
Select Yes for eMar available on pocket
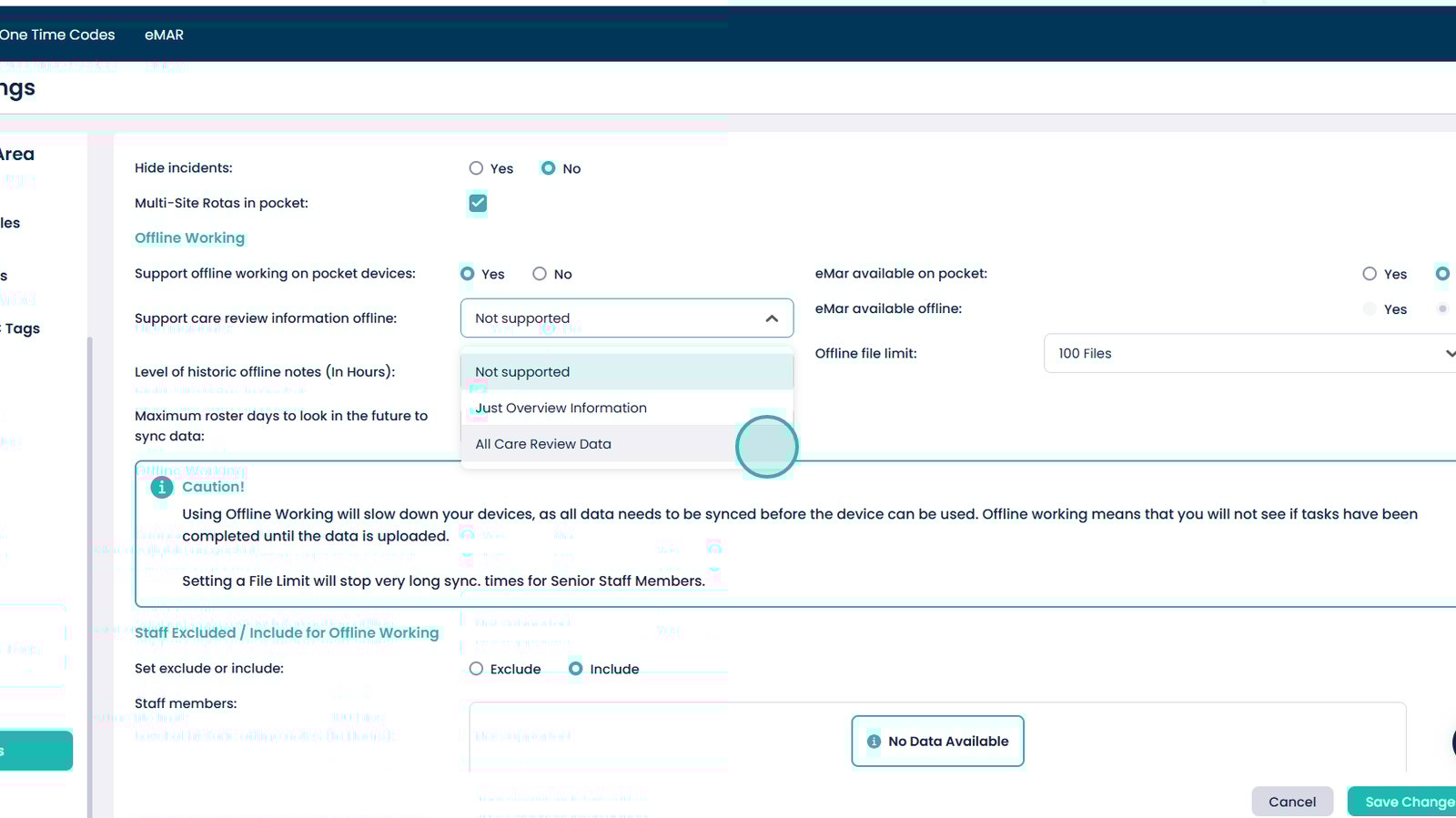click(x=1370, y=274)
